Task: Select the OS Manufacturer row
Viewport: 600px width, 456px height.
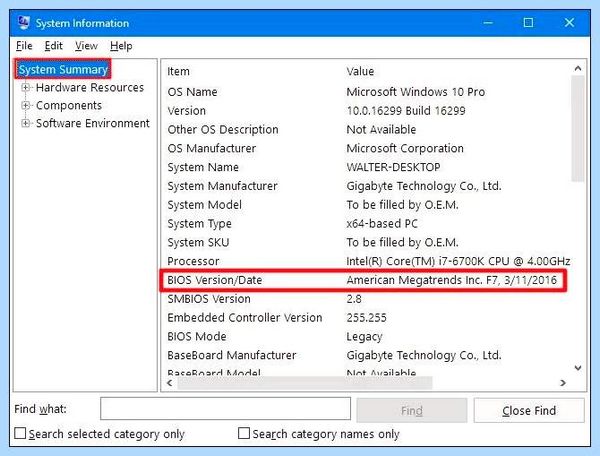Action: [367, 148]
